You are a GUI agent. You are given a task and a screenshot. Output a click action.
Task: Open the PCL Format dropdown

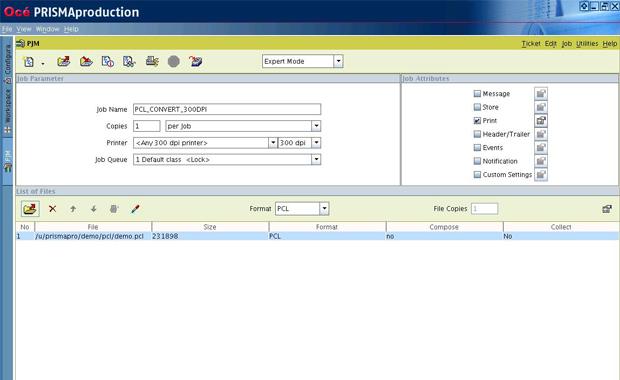(x=324, y=208)
